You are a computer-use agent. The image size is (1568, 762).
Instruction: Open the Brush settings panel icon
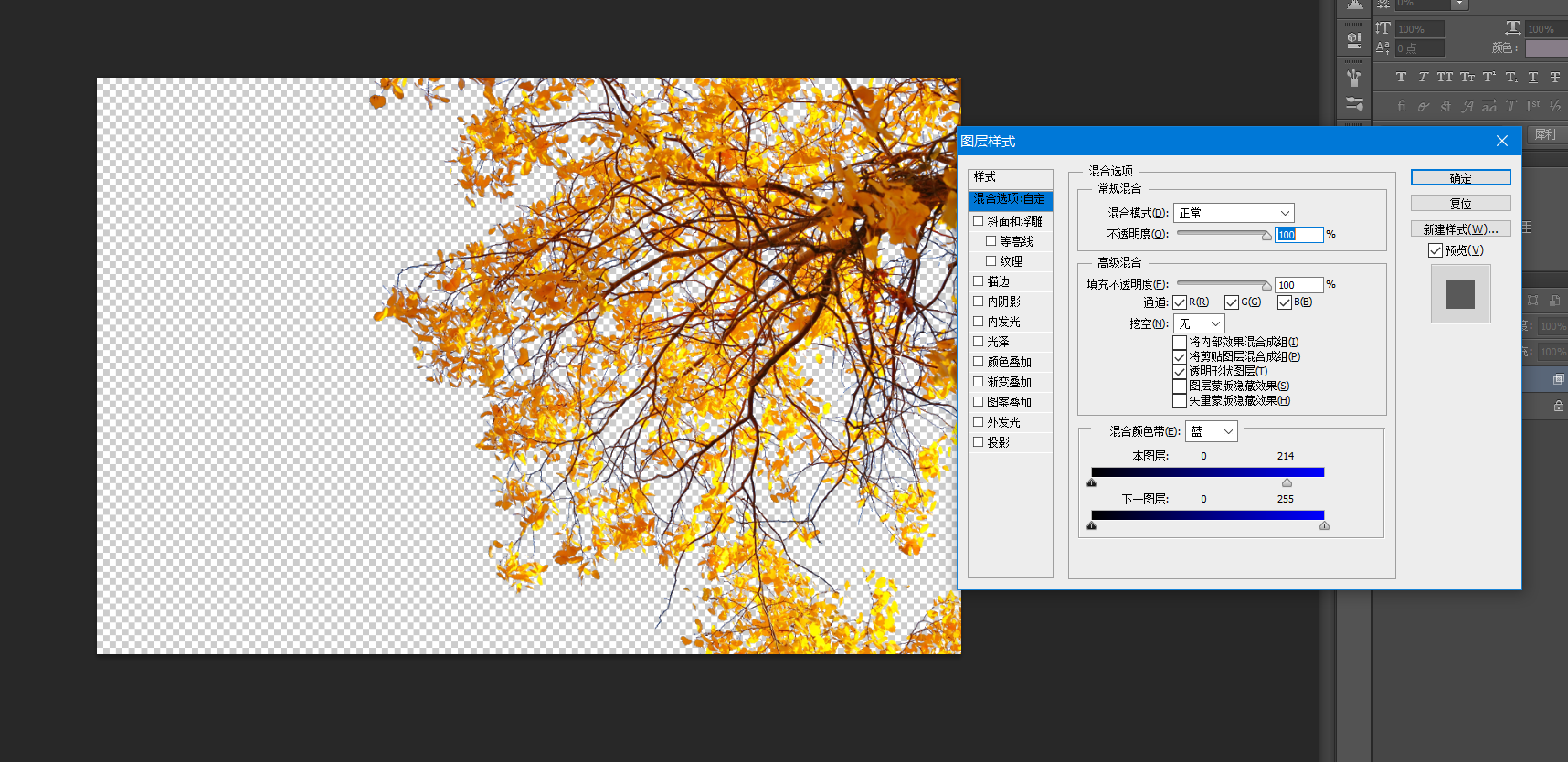pyautogui.click(x=1354, y=104)
